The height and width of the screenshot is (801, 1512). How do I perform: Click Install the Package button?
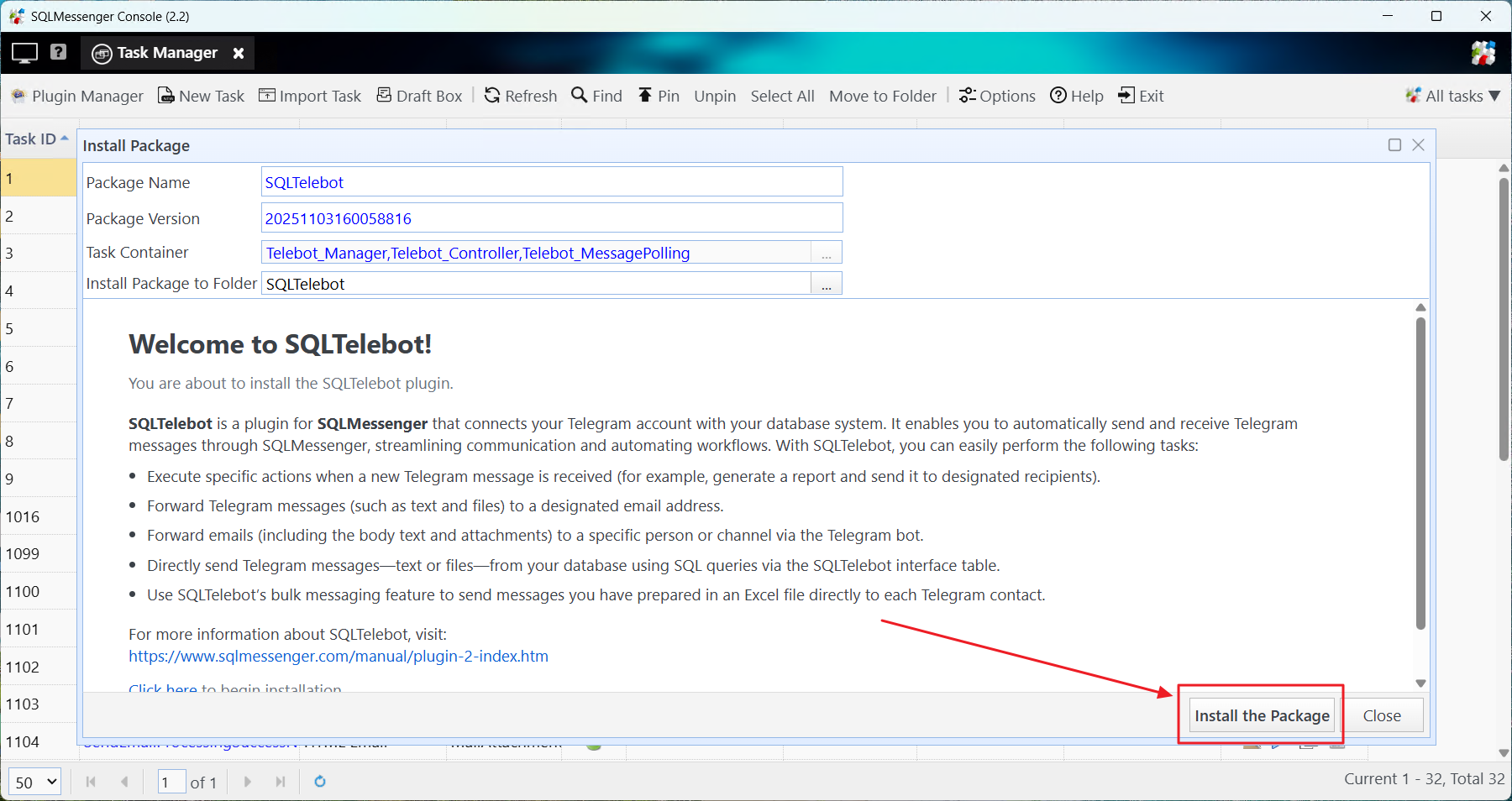pos(1262,715)
